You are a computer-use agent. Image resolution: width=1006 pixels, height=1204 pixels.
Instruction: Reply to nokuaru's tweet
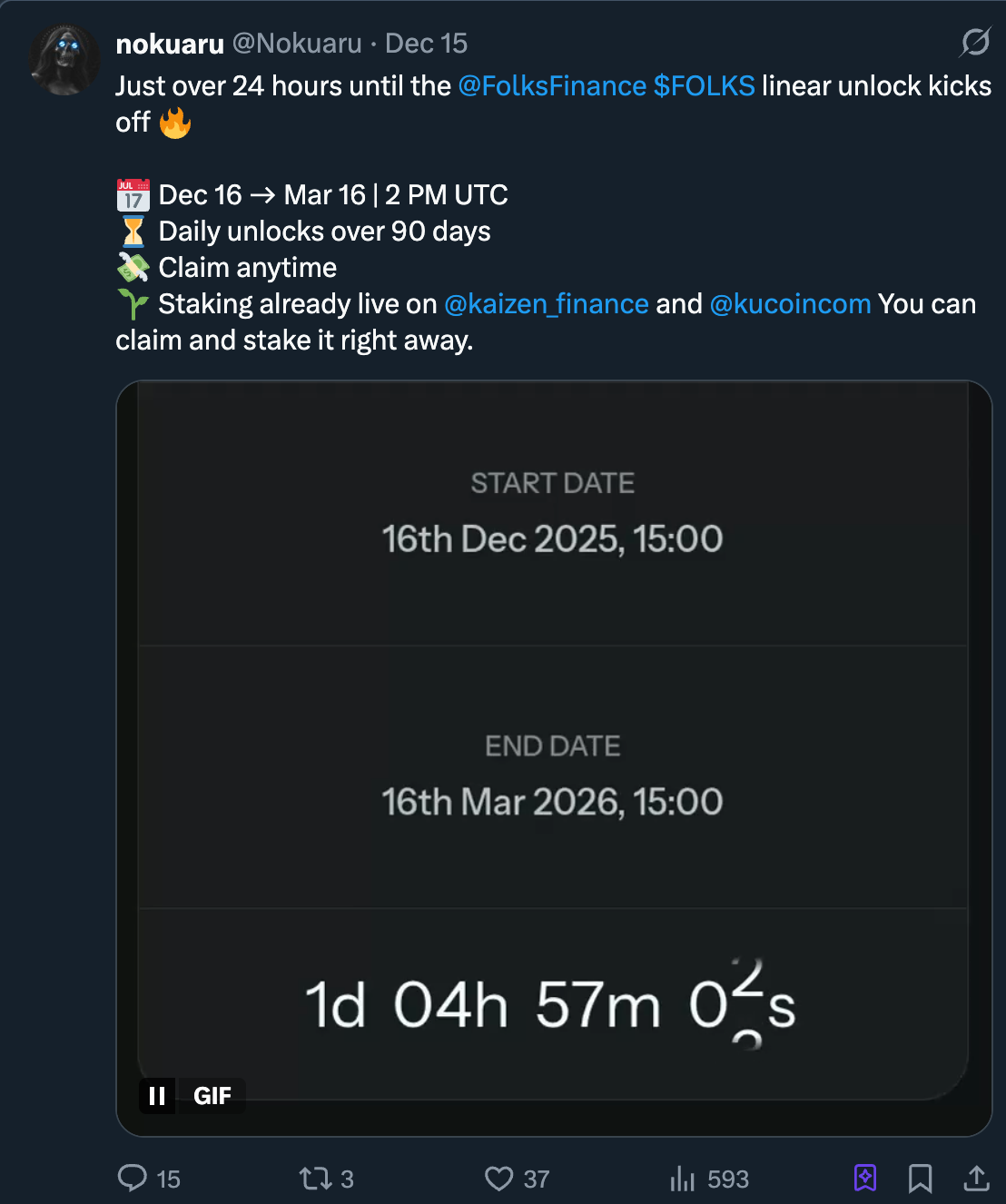[133, 1179]
